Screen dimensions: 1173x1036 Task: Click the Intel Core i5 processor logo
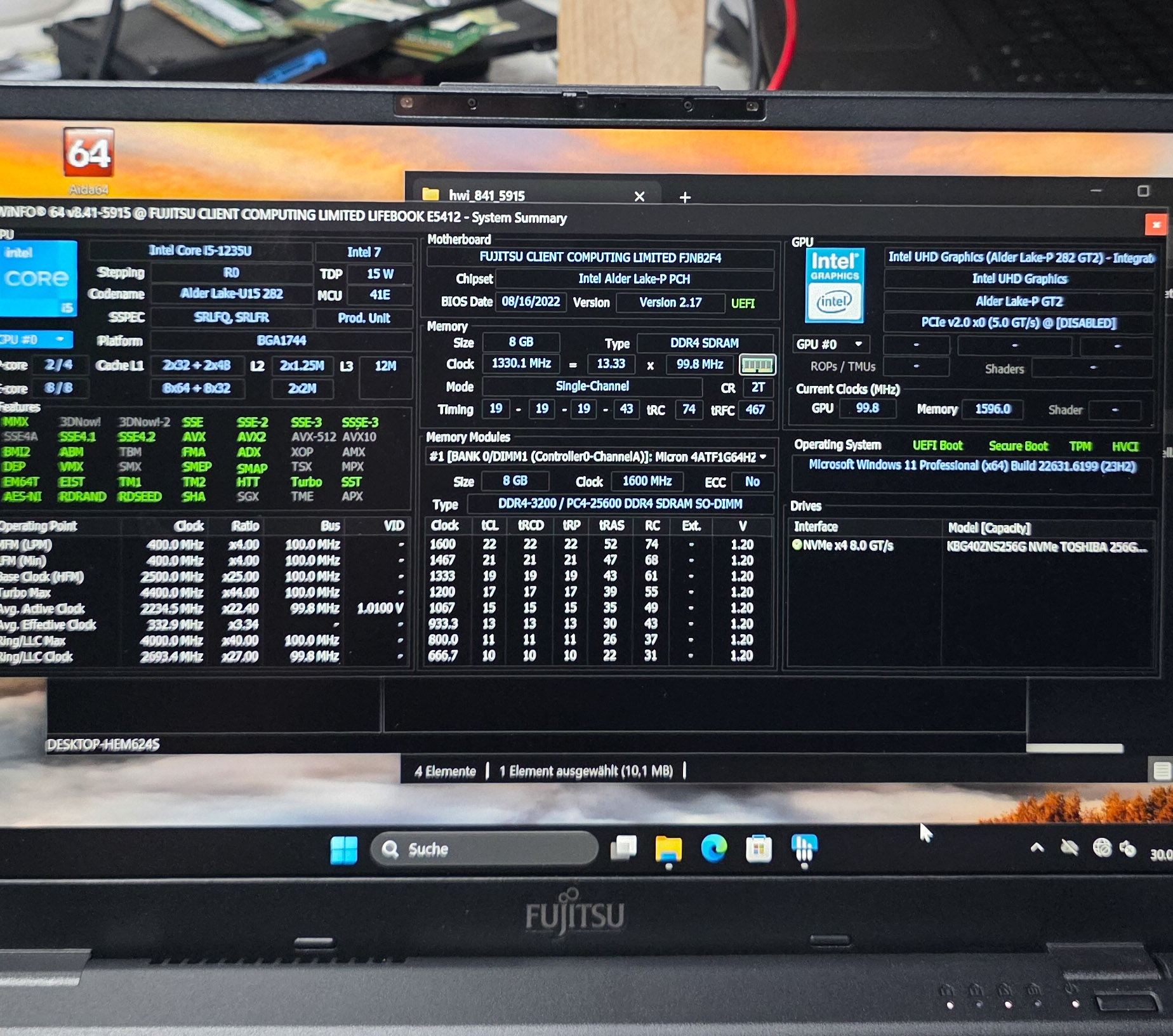pyautogui.click(x=37, y=279)
